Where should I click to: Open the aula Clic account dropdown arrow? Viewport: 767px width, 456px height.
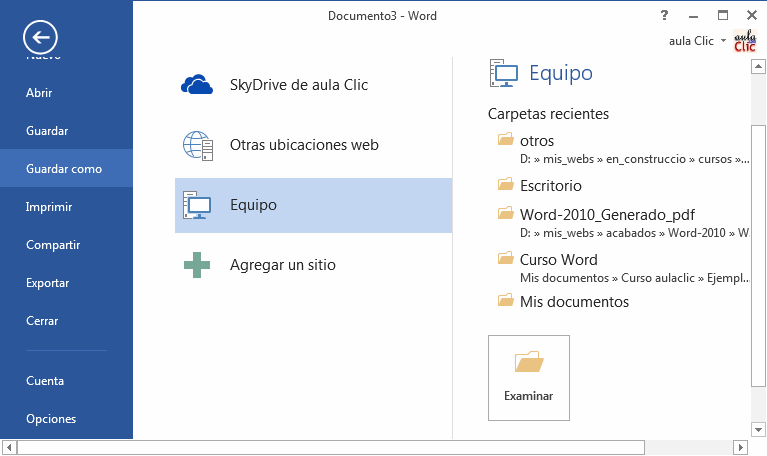pos(723,41)
